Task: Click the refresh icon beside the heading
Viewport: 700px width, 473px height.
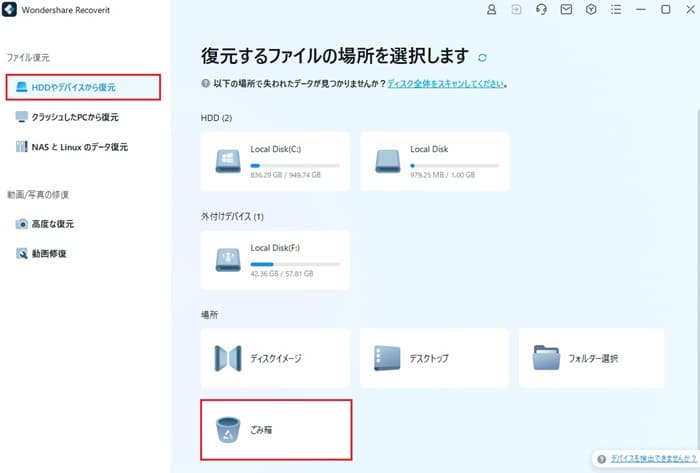Action: pos(482,58)
